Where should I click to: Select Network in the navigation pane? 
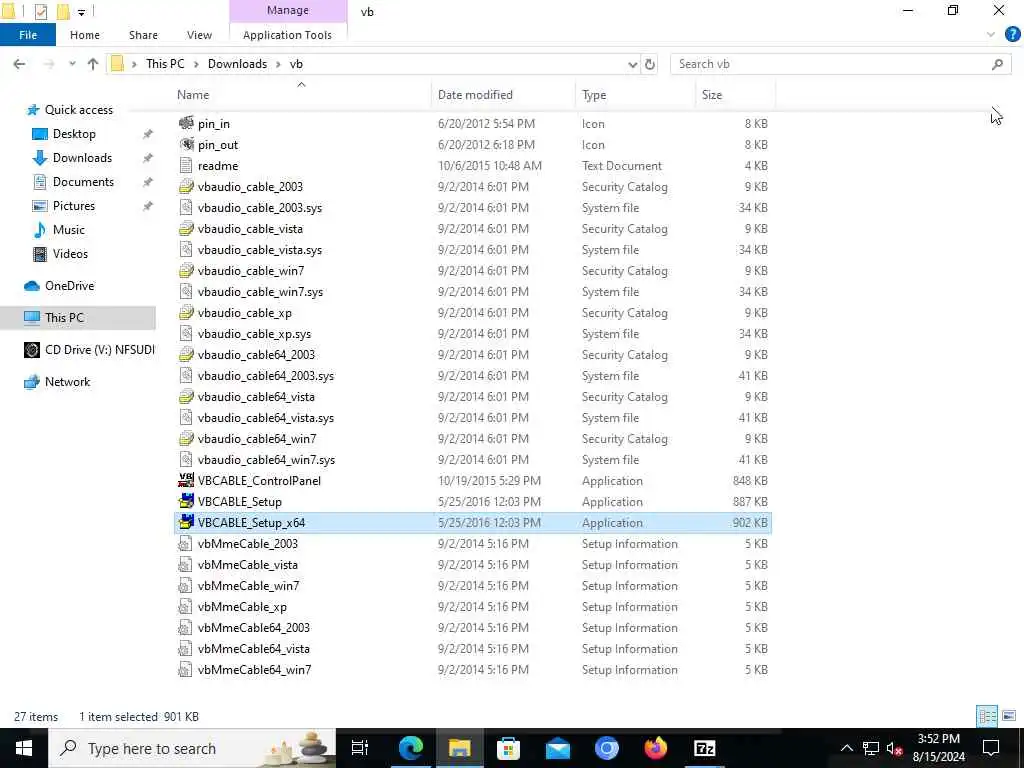click(67, 382)
